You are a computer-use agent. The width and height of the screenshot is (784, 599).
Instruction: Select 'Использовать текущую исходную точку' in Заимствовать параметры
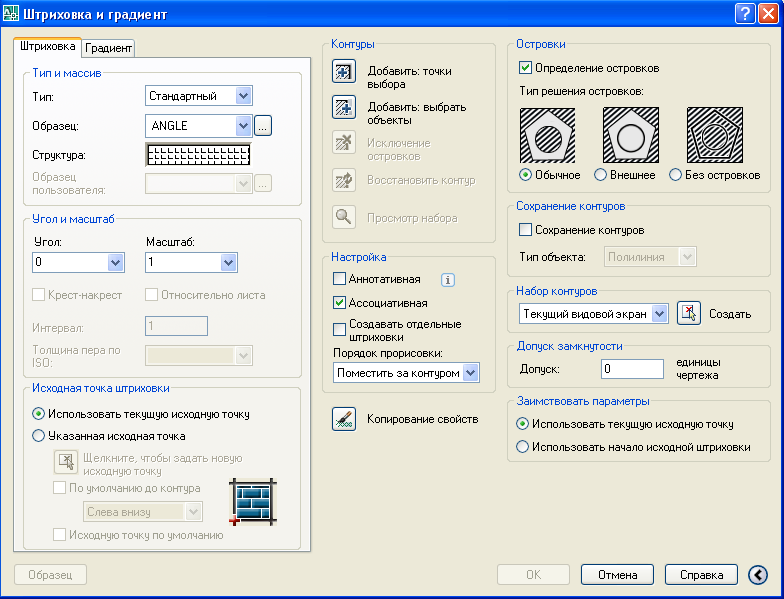(x=522, y=424)
